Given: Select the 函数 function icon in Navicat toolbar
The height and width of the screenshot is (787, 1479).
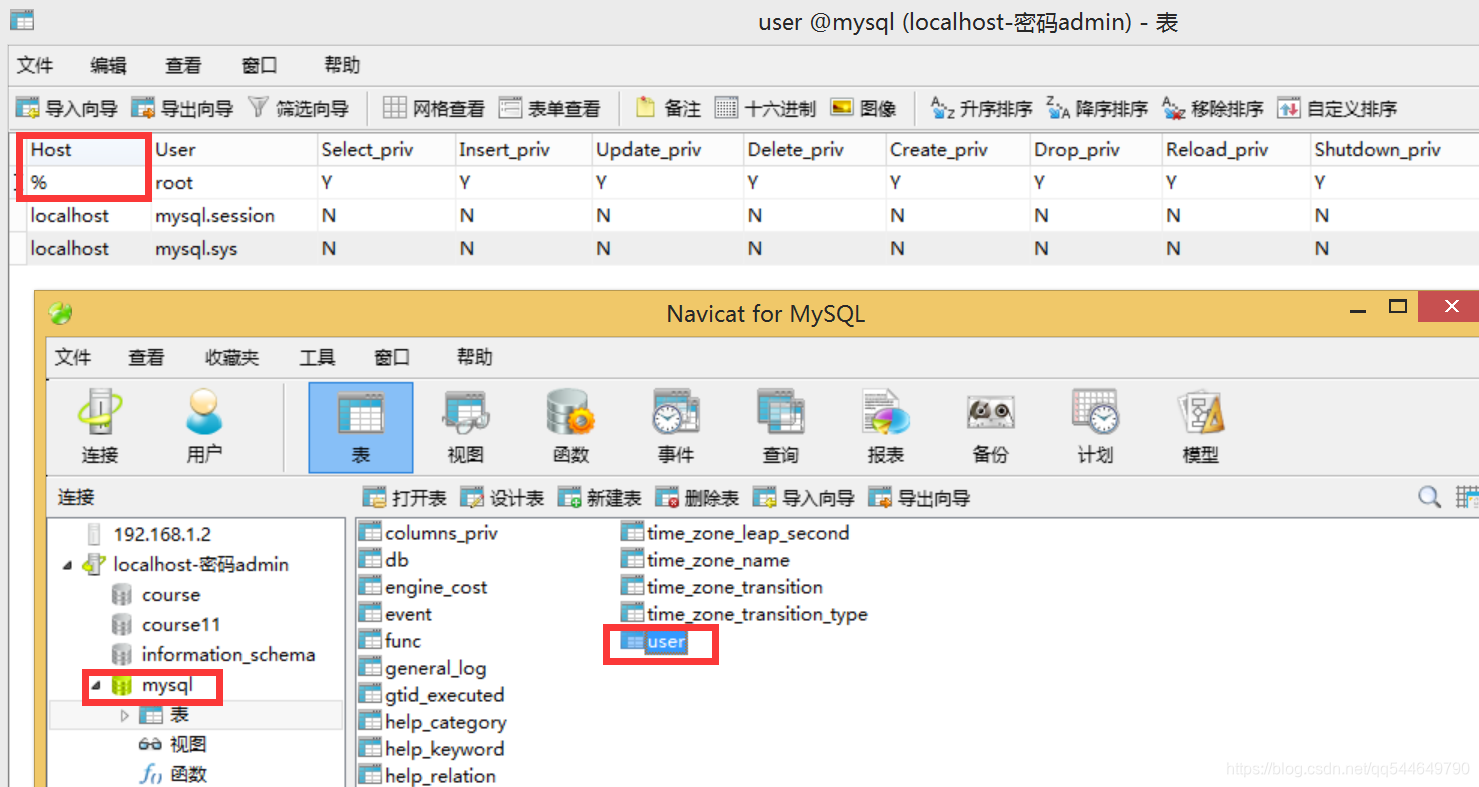Looking at the screenshot, I should tap(571, 427).
